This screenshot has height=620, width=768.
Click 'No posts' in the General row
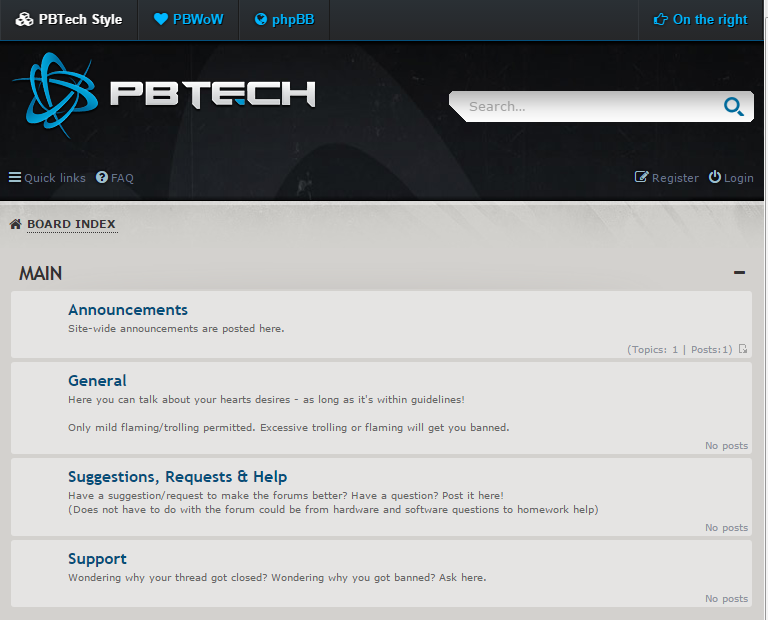click(x=726, y=446)
